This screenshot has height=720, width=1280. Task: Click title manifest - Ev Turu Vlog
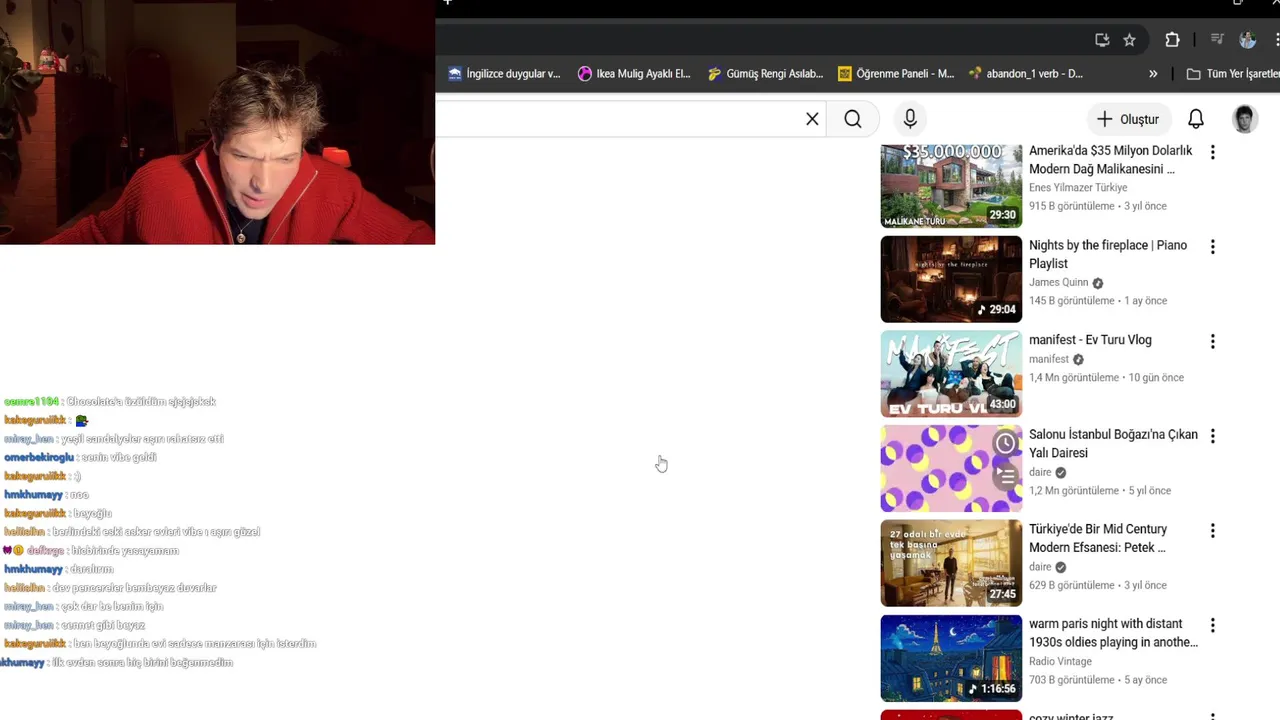point(1090,340)
